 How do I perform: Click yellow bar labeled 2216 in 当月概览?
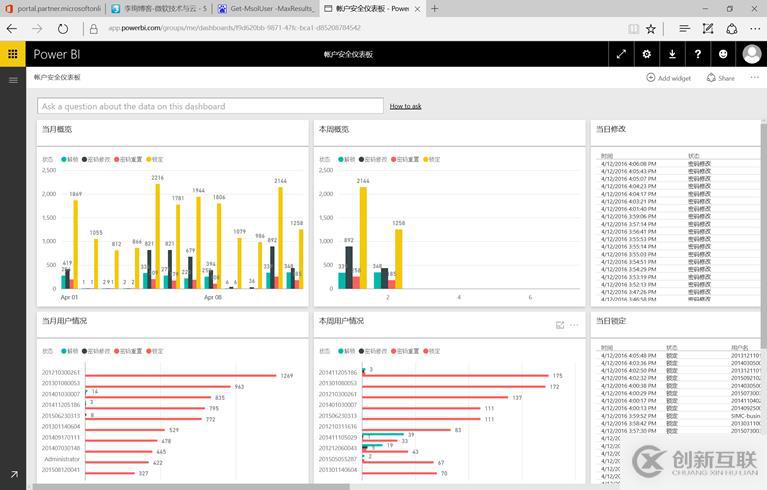(x=158, y=236)
